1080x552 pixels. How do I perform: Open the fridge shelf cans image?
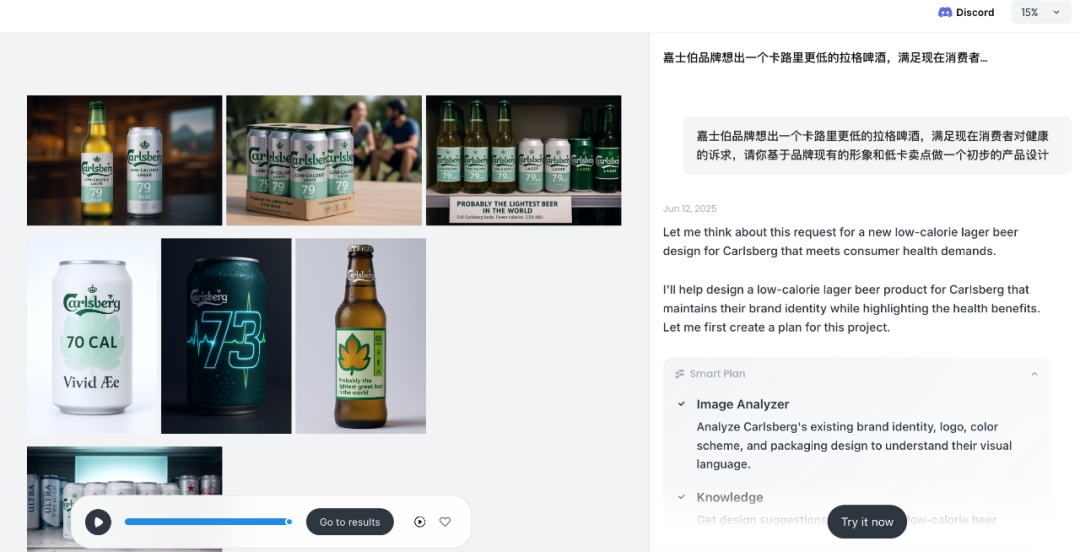coord(125,499)
